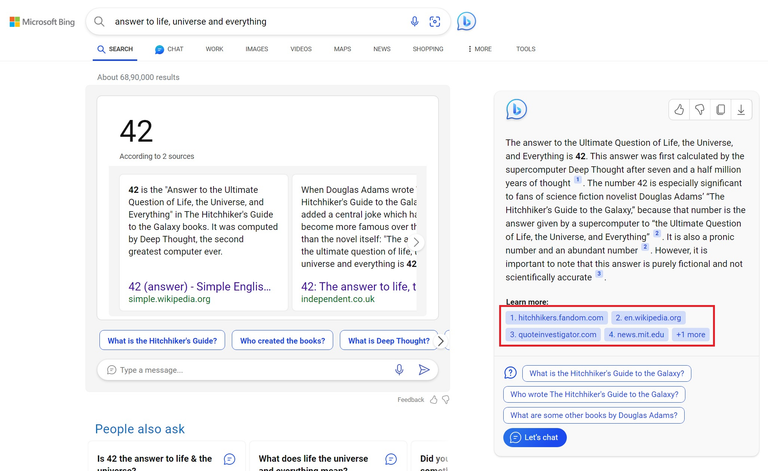Switch to the CHAT tab
This screenshot has width=768, height=471.
point(169,49)
